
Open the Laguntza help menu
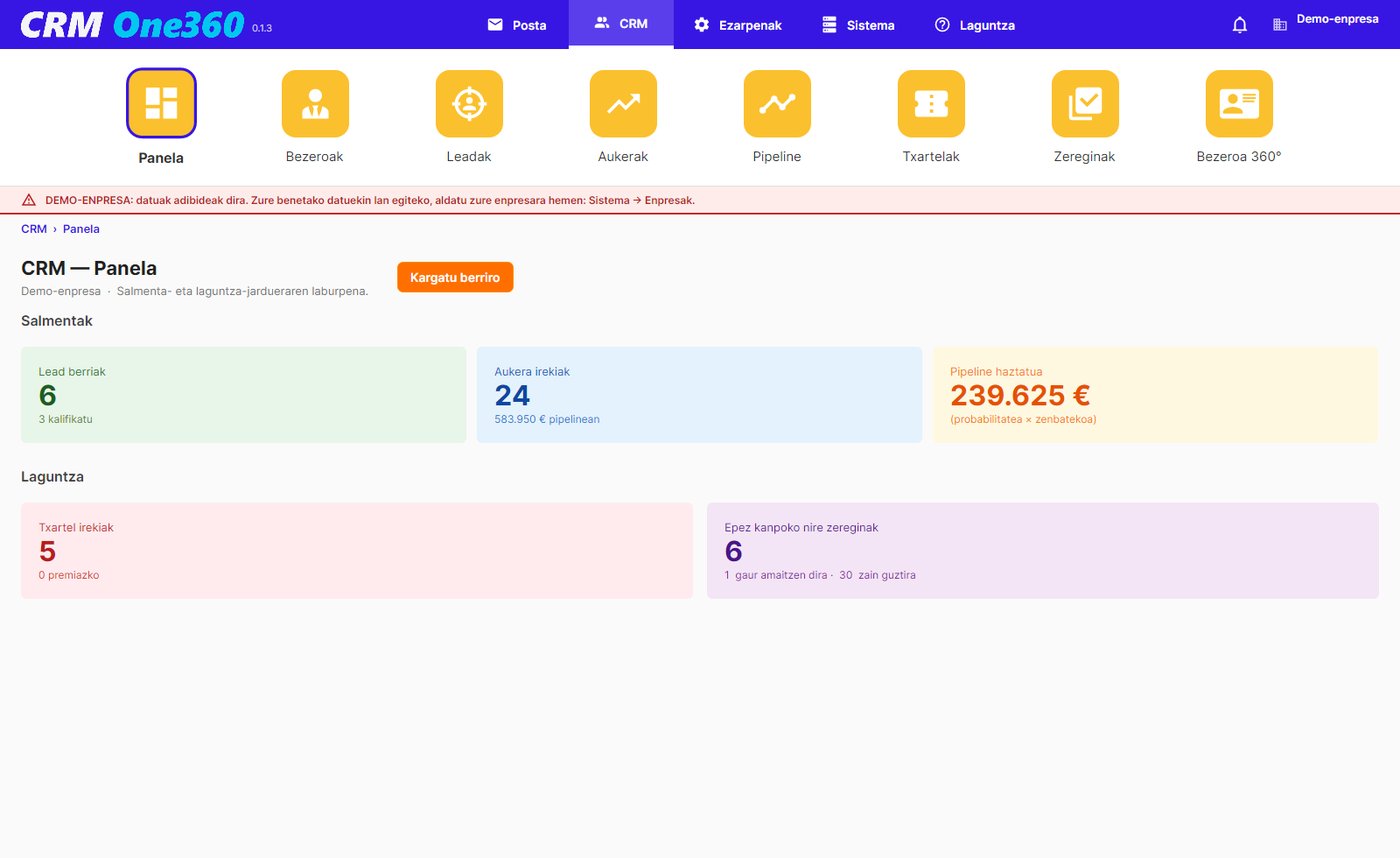click(975, 25)
